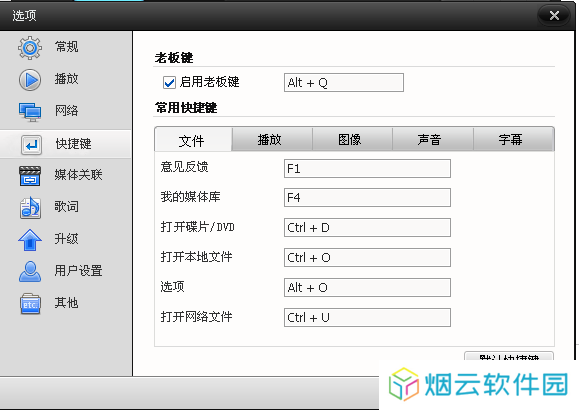Click the return-key icon for 快捷键
The image size is (579, 410).
(x=31, y=144)
